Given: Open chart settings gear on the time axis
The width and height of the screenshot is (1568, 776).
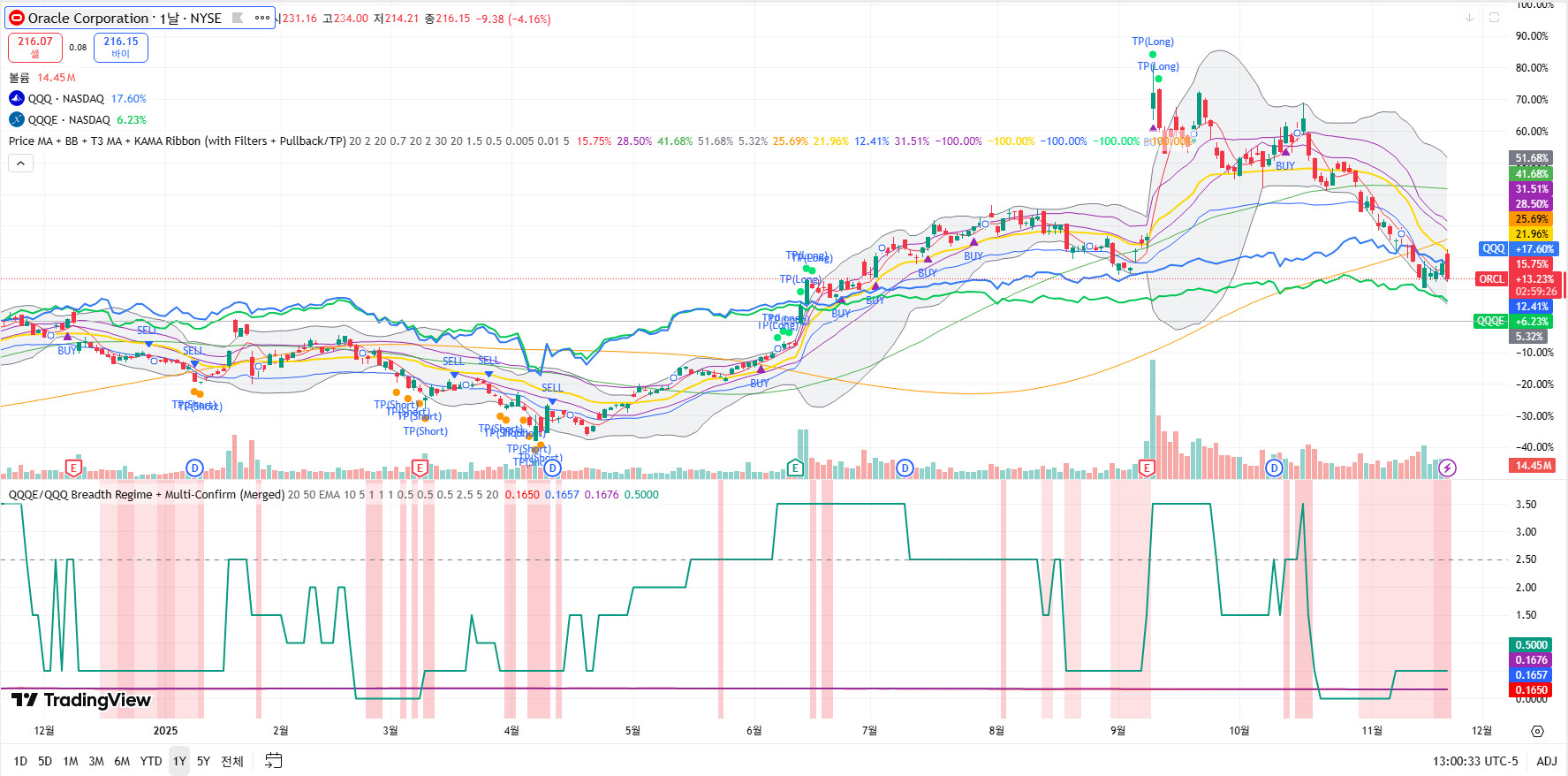Looking at the screenshot, I should tap(1537, 731).
